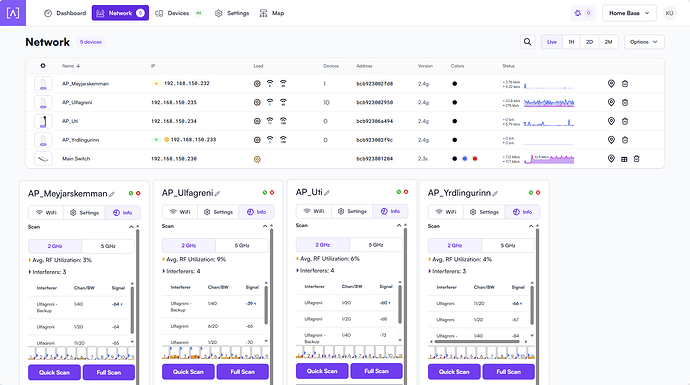Click map pin icon for AP_Ulfagreni row
This screenshot has height=385, width=690.
[x=611, y=102]
